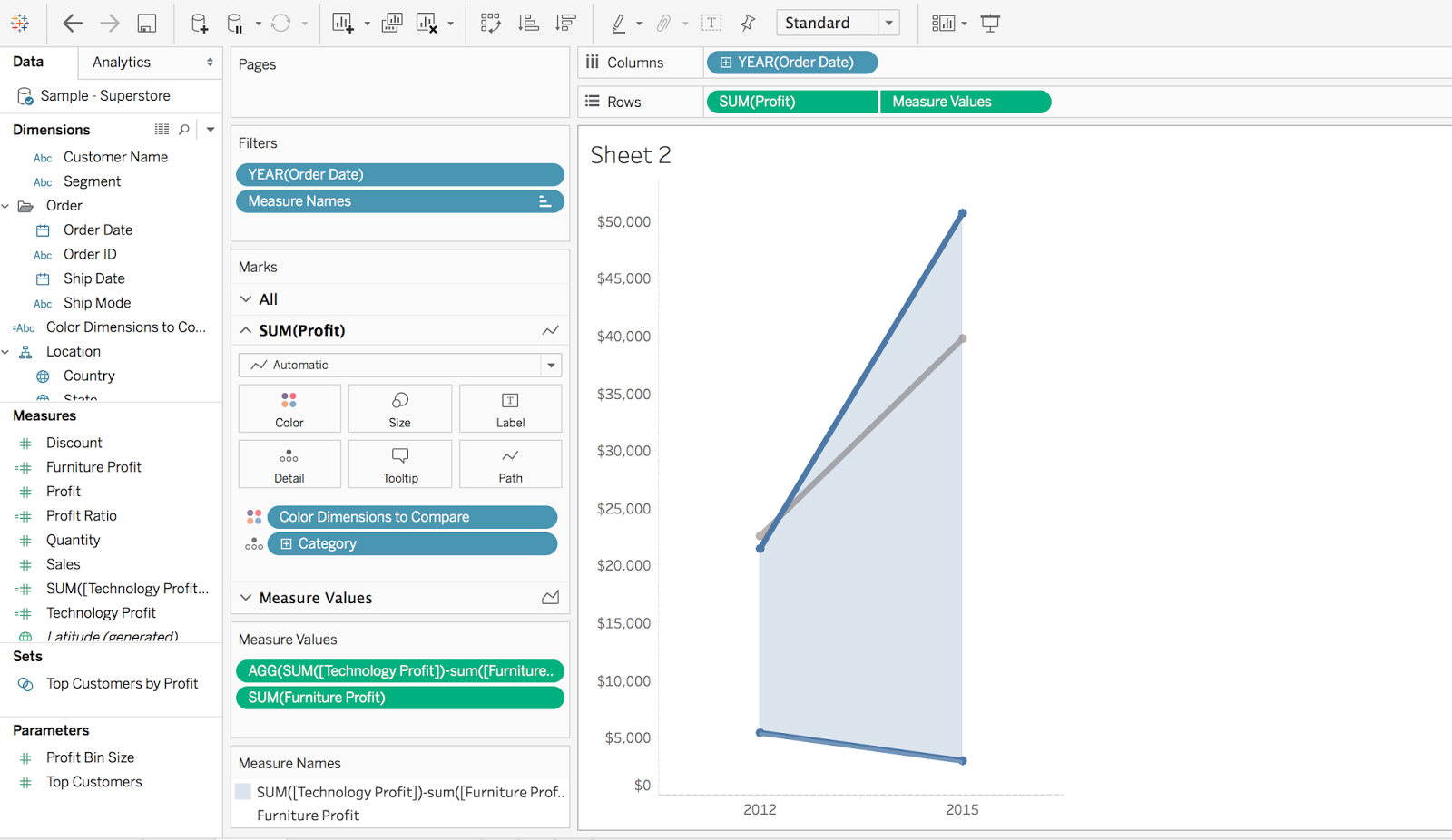Click the pin fix axes icon
The height and width of the screenshot is (840, 1452).
point(748,24)
